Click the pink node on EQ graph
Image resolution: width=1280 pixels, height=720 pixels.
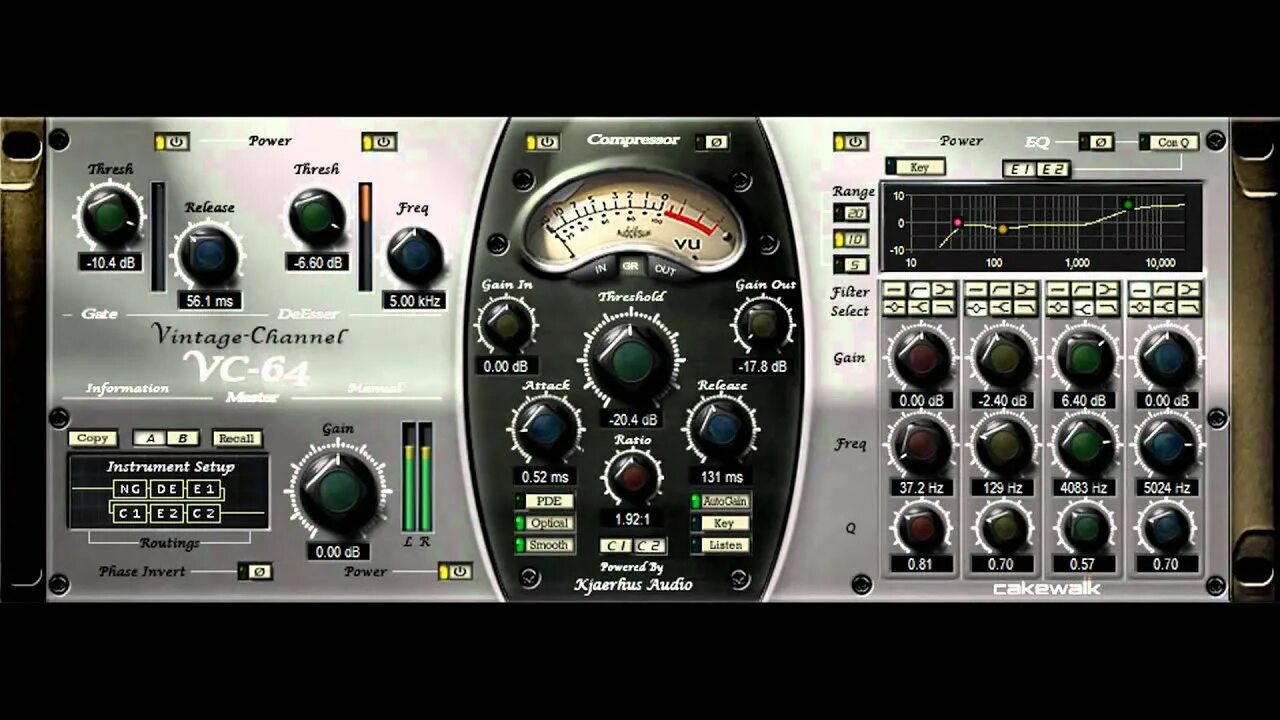(x=957, y=222)
